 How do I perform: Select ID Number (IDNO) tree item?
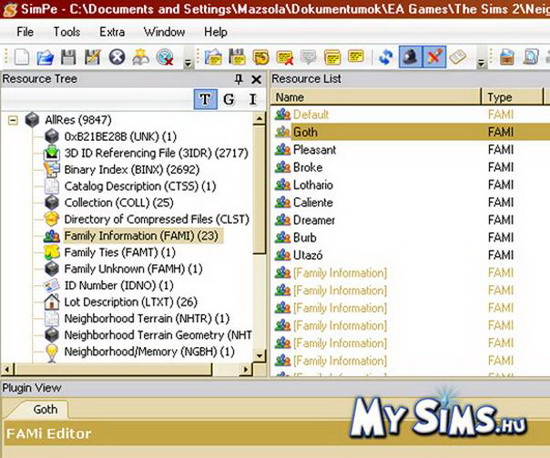click(x=119, y=285)
